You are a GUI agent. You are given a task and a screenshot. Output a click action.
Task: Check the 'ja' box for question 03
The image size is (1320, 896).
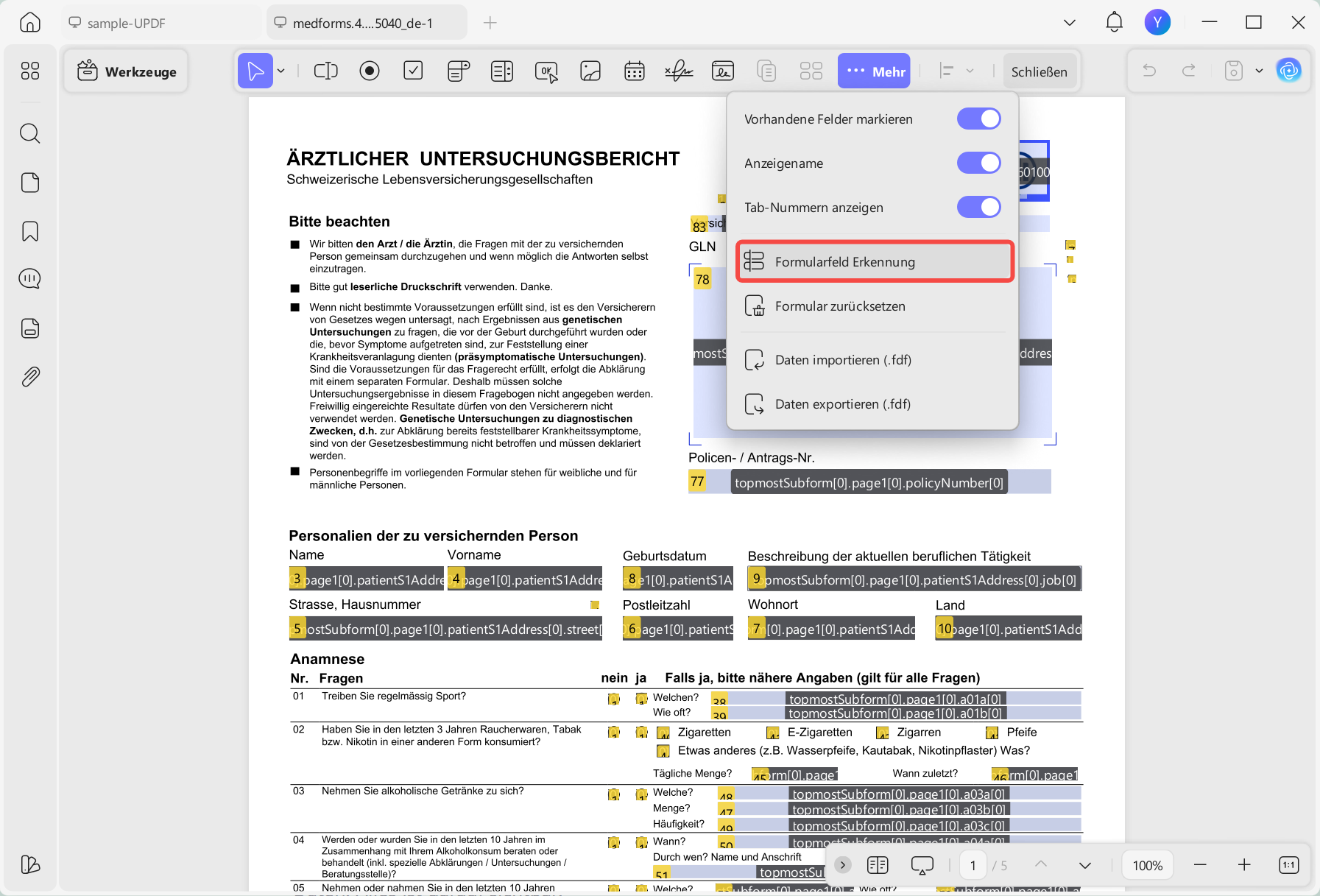click(x=642, y=794)
